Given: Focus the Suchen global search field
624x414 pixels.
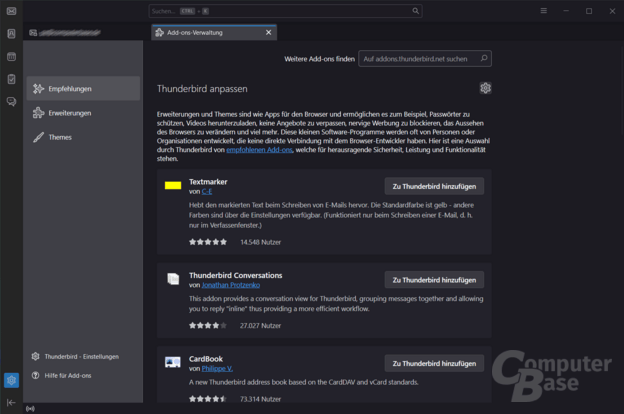Looking at the screenshot, I should [x=285, y=11].
